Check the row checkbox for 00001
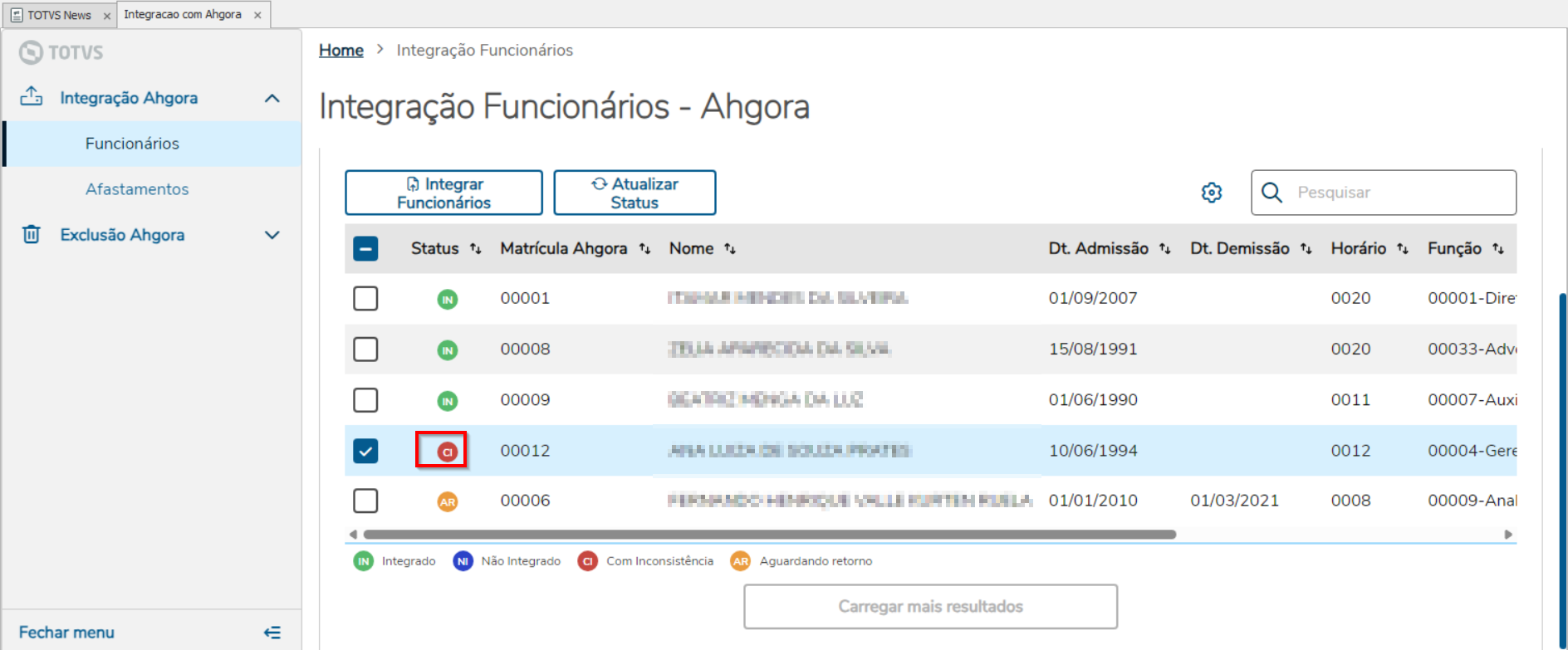 point(365,298)
